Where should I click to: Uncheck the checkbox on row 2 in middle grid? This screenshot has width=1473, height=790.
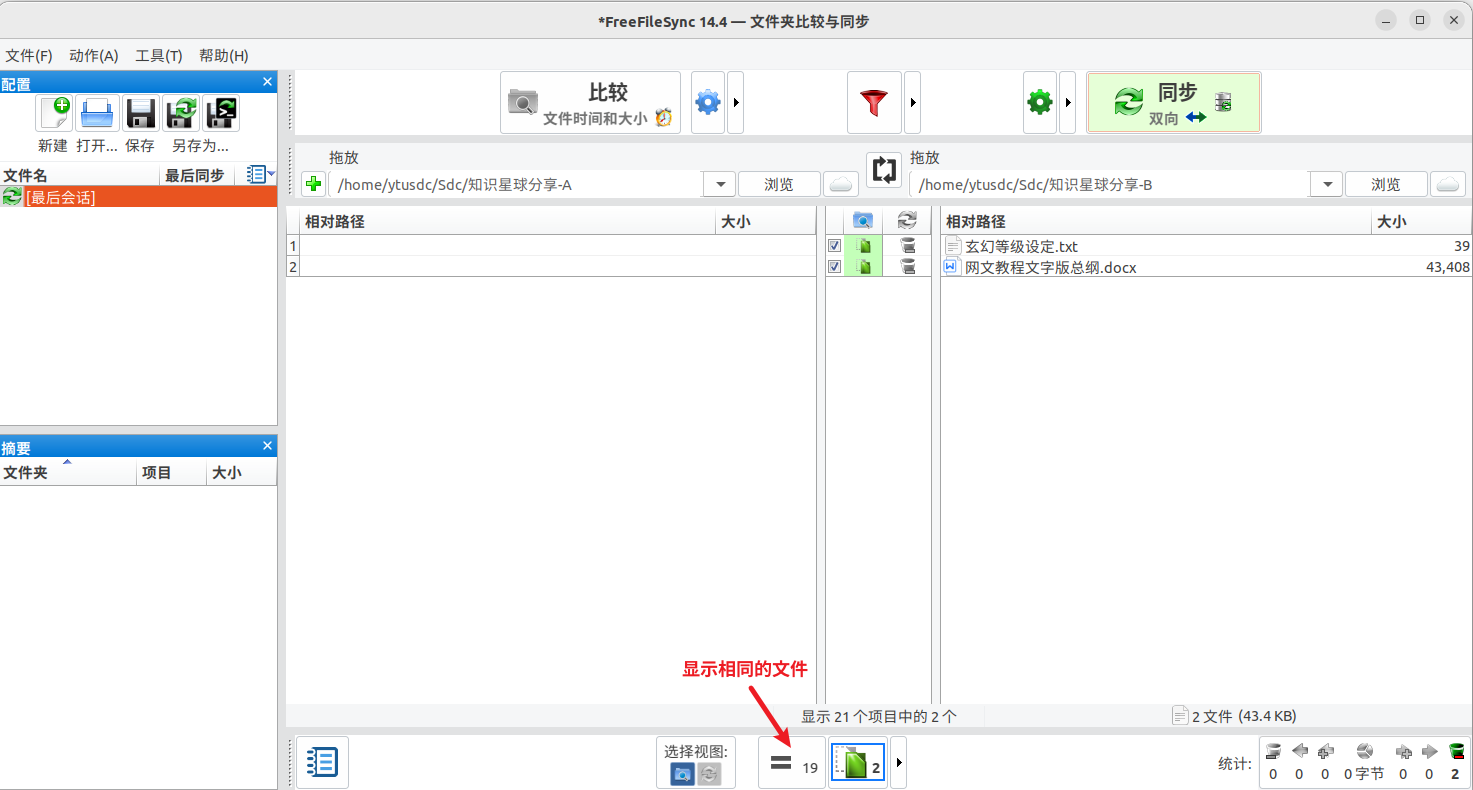(x=834, y=266)
